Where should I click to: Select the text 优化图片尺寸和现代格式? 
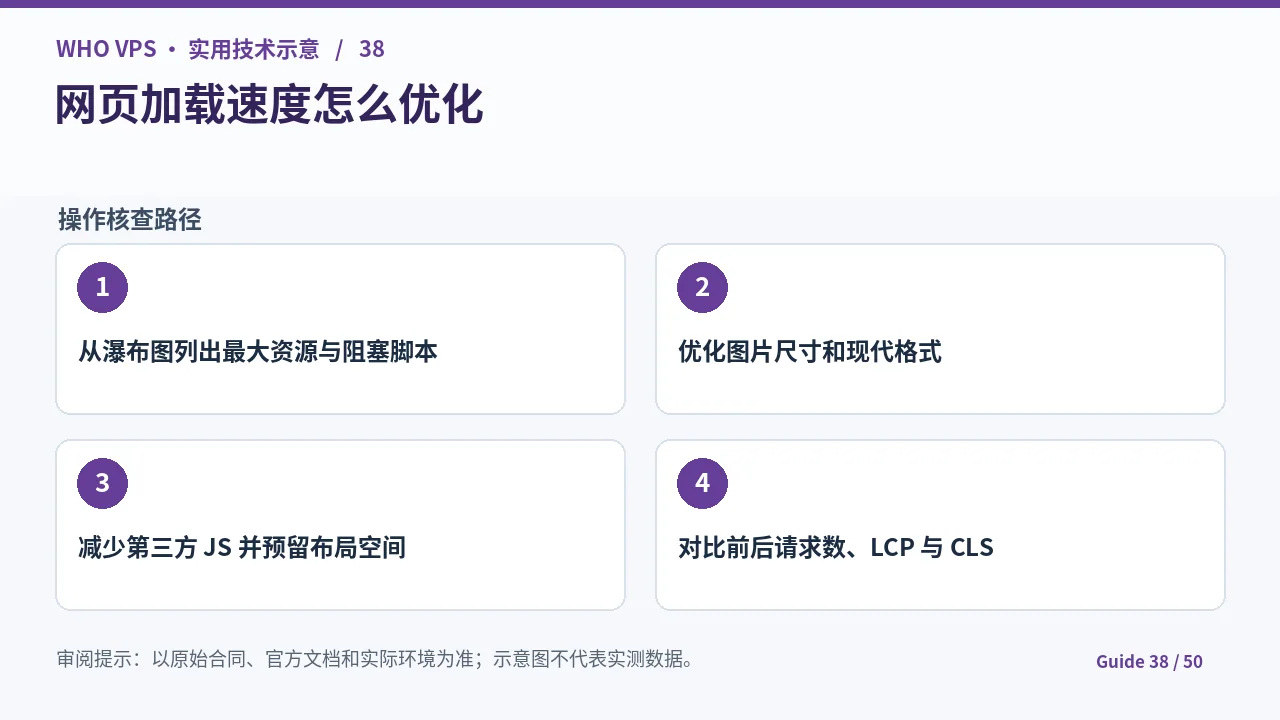810,352
